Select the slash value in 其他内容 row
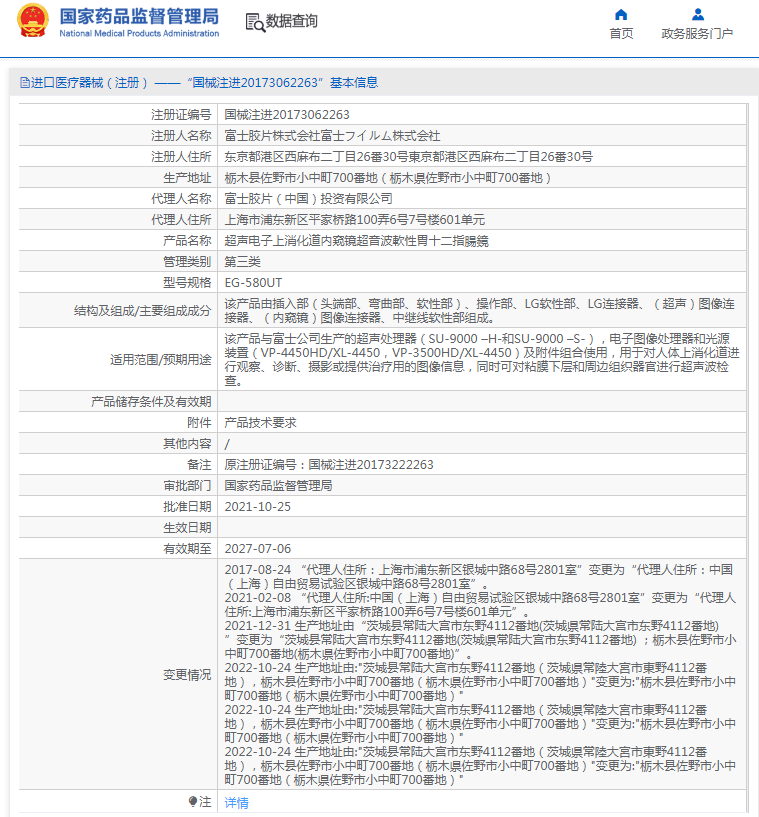 [227, 444]
